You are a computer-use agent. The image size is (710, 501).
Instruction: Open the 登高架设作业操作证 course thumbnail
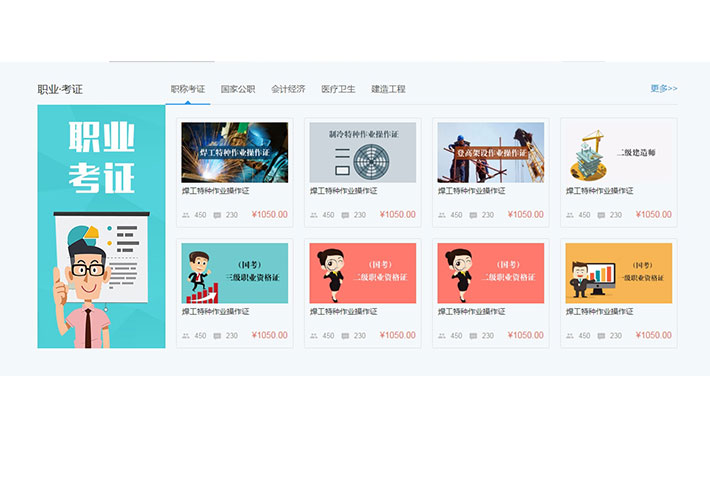tap(490, 152)
